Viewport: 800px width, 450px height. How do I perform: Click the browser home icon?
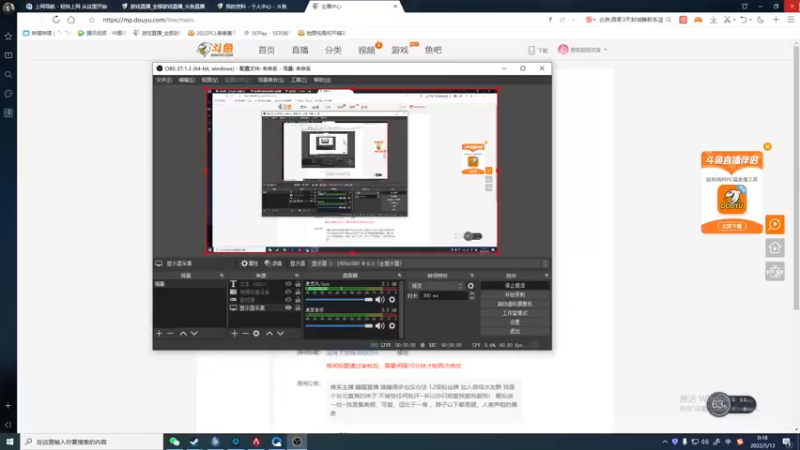pos(71,19)
